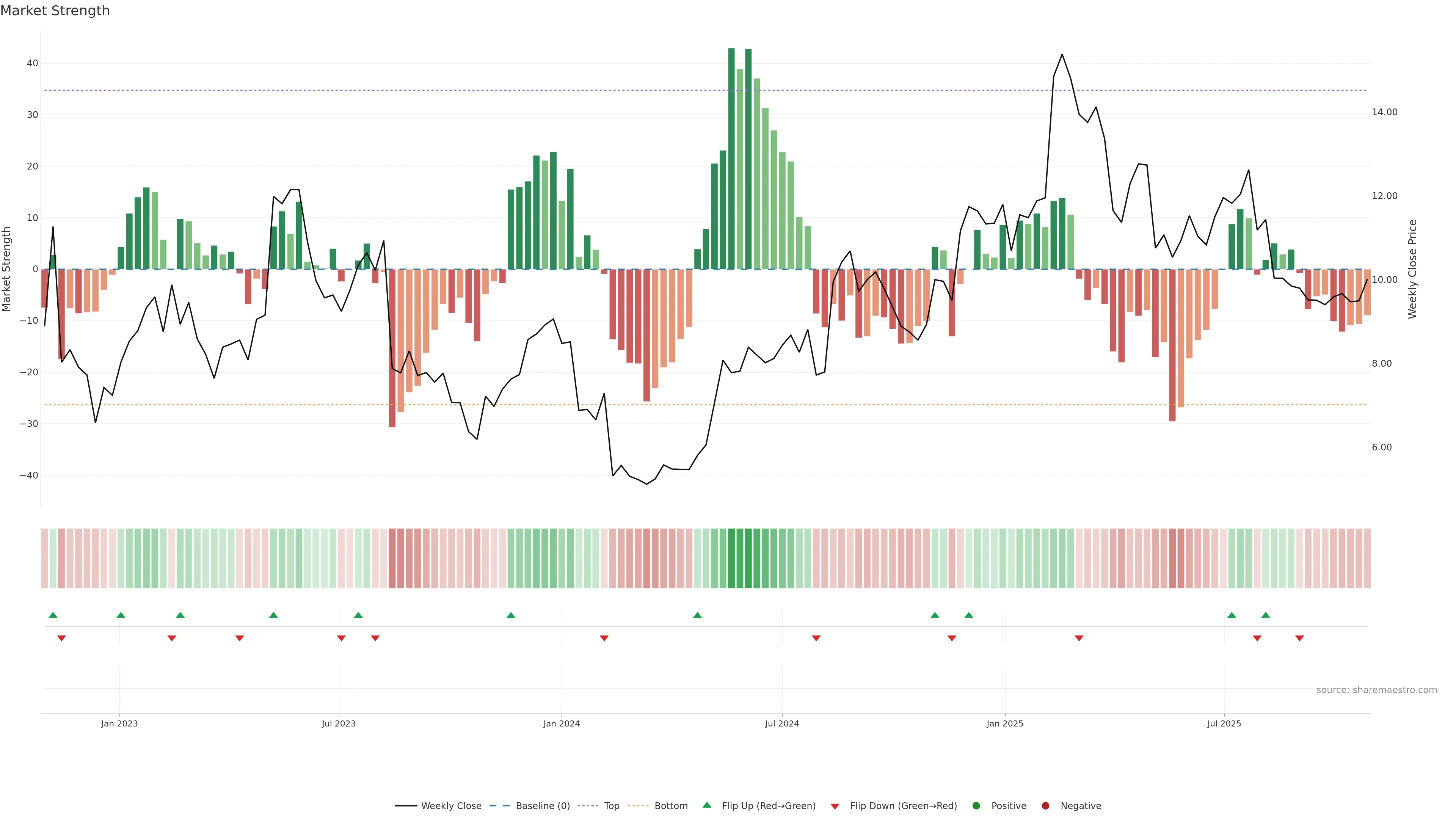
Task: Click darkest green heatmap strip cell
Action: (731, 559)
